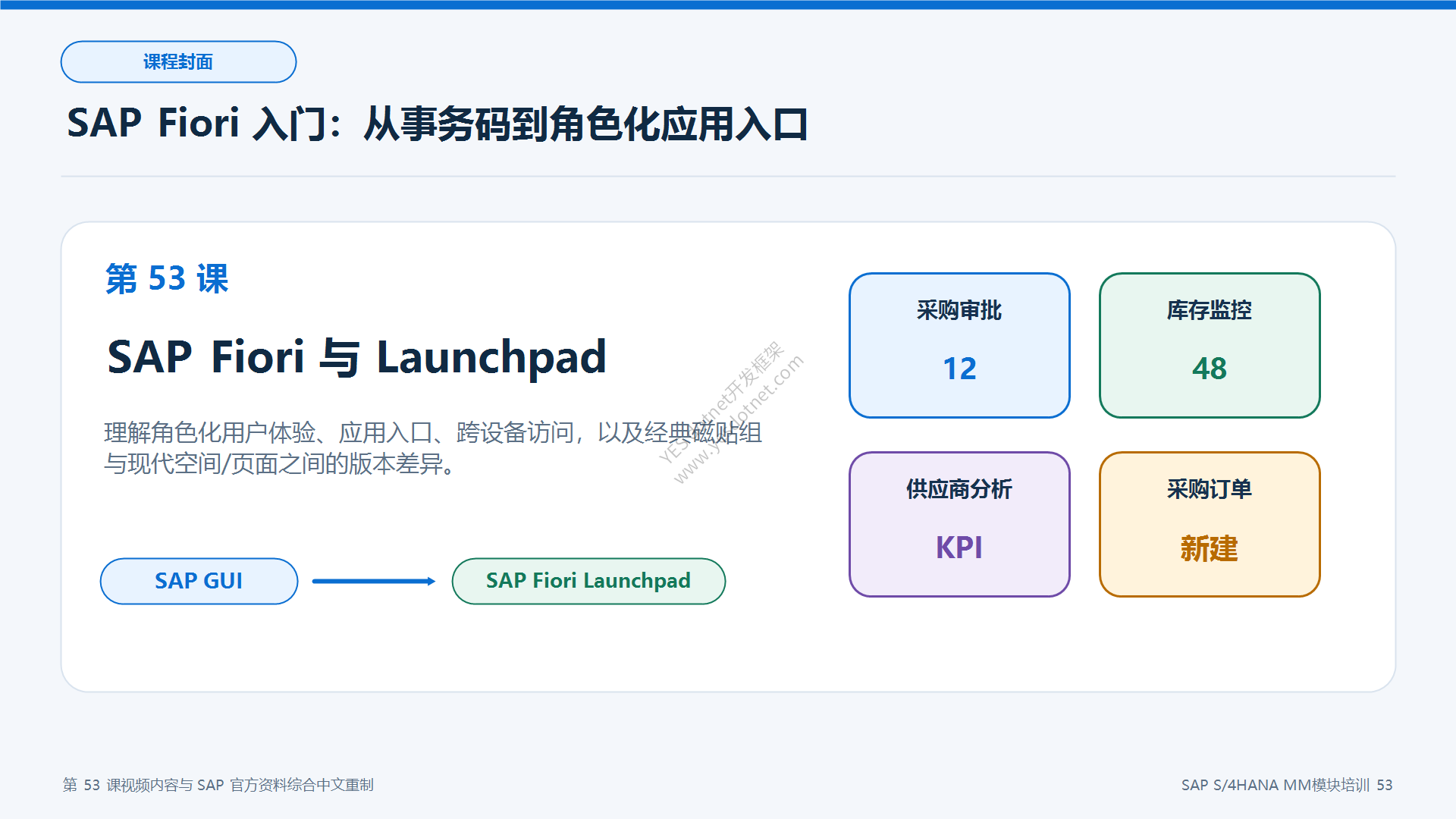Viewport: 1456px width, 819px height.
Task: Click the KPI label on 供应商分析
Action: [x=959, y=548]
